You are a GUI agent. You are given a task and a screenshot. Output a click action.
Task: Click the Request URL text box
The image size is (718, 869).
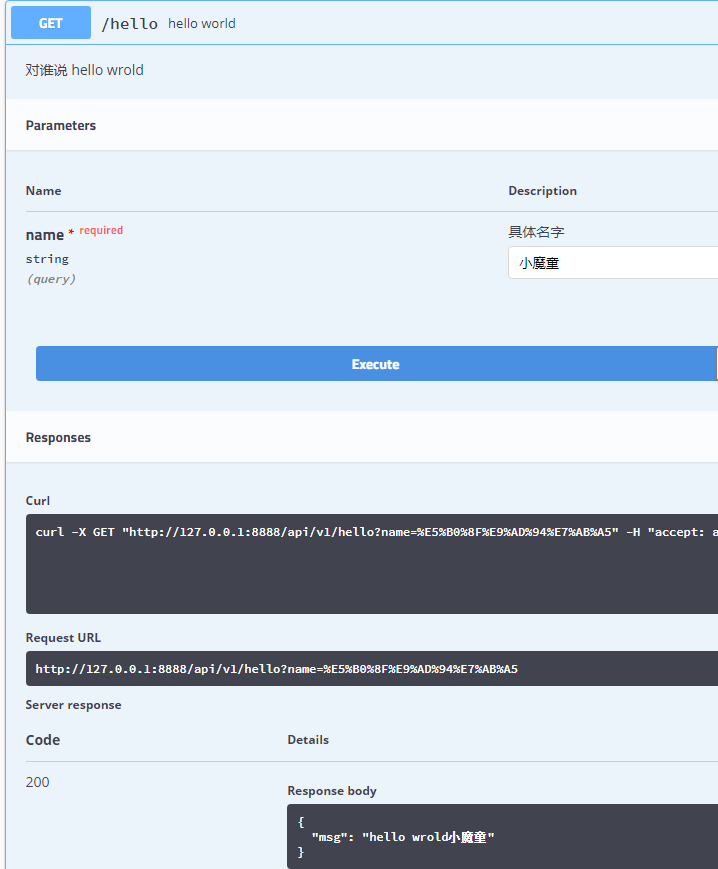[x=372, y=668]
